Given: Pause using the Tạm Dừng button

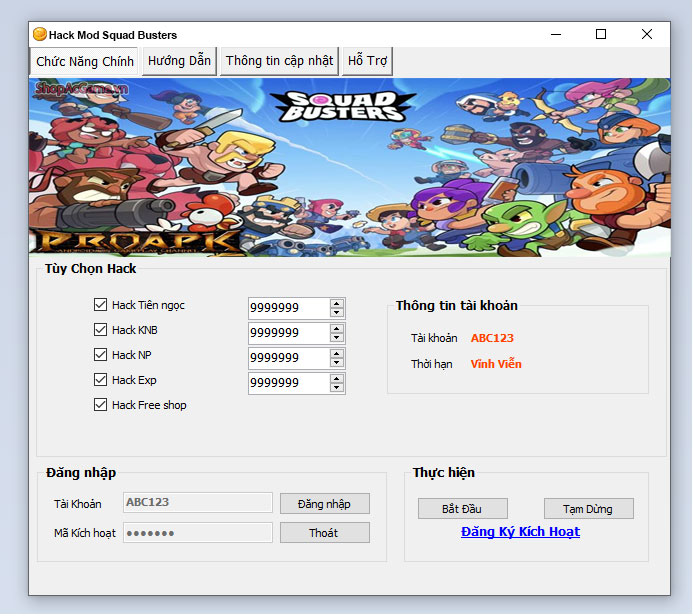Looking at the screenshot, I should pyautogui.click(x=589, y=509).
